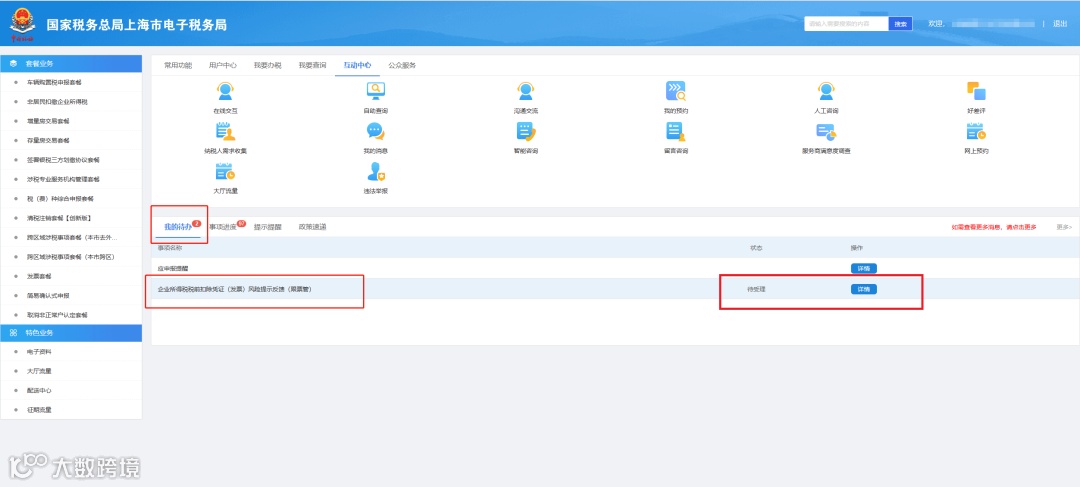1080x487 pixels.
Task: Switch to the 我要查询 tab
Action: [312, 65]
